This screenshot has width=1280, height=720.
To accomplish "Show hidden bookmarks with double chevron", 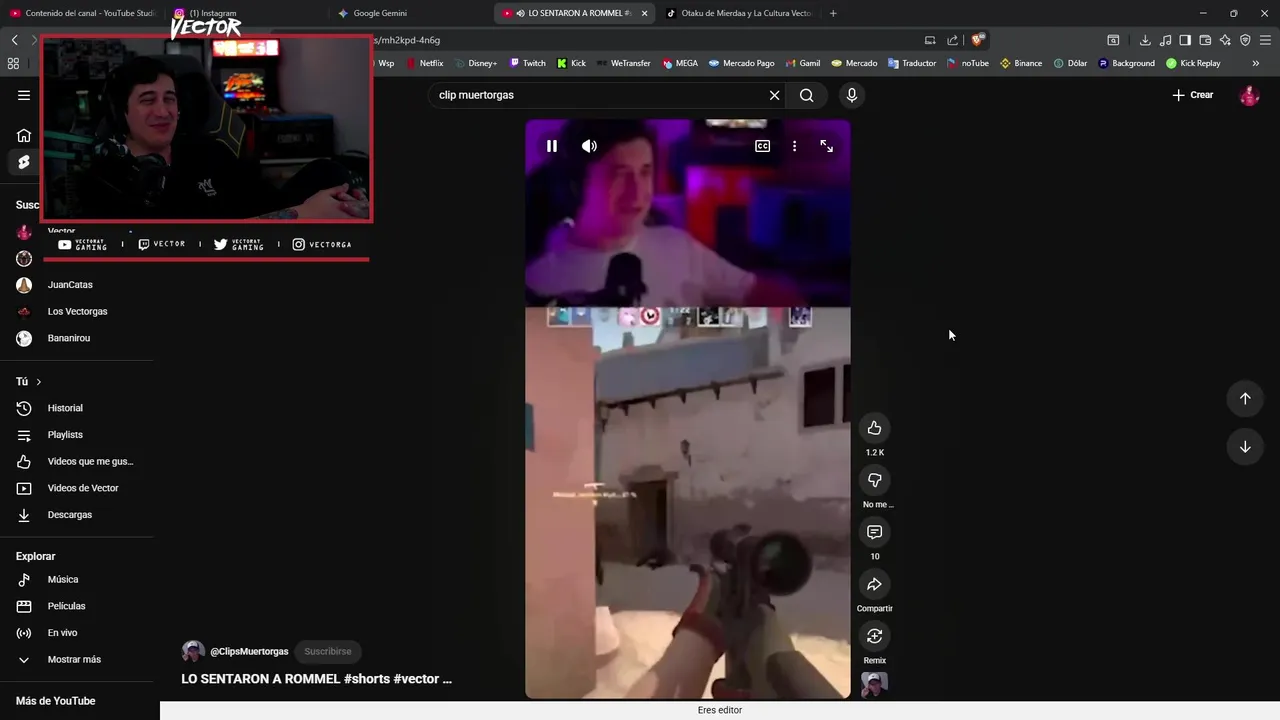I will 1255,63.
